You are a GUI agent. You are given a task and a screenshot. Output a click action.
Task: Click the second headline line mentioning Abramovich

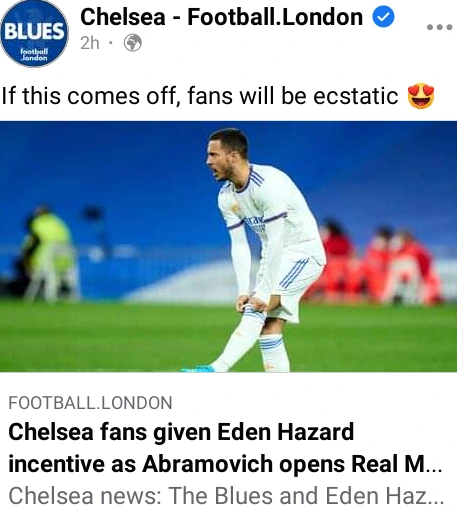225,464
